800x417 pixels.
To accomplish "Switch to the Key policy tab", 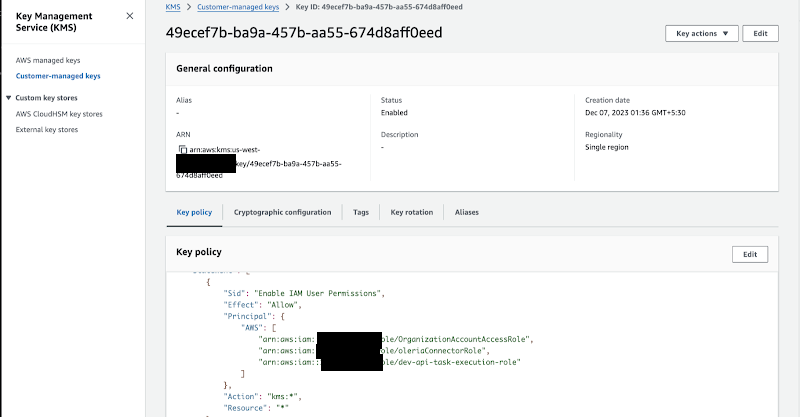I will click(194, 212).
